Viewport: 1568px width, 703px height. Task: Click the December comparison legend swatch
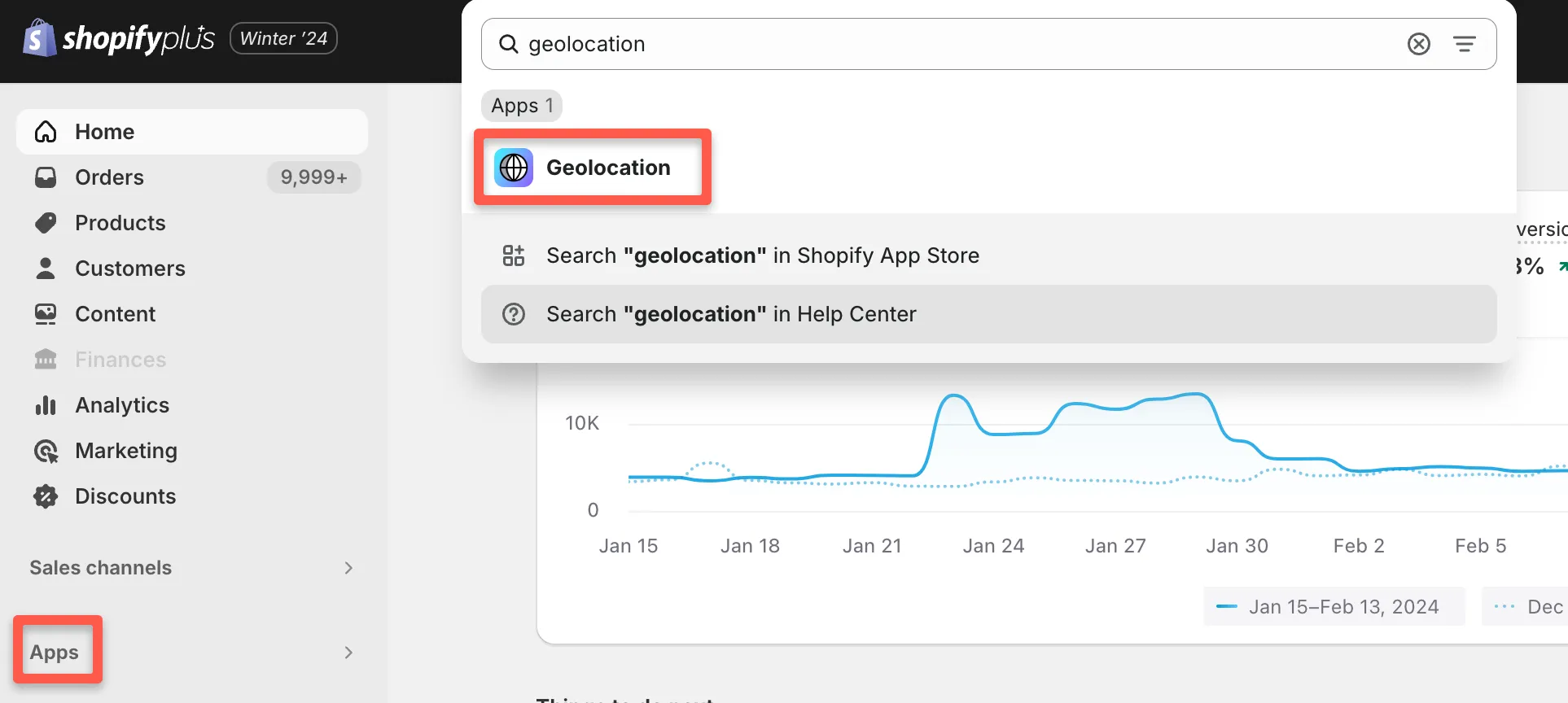tap(1505, 606)
